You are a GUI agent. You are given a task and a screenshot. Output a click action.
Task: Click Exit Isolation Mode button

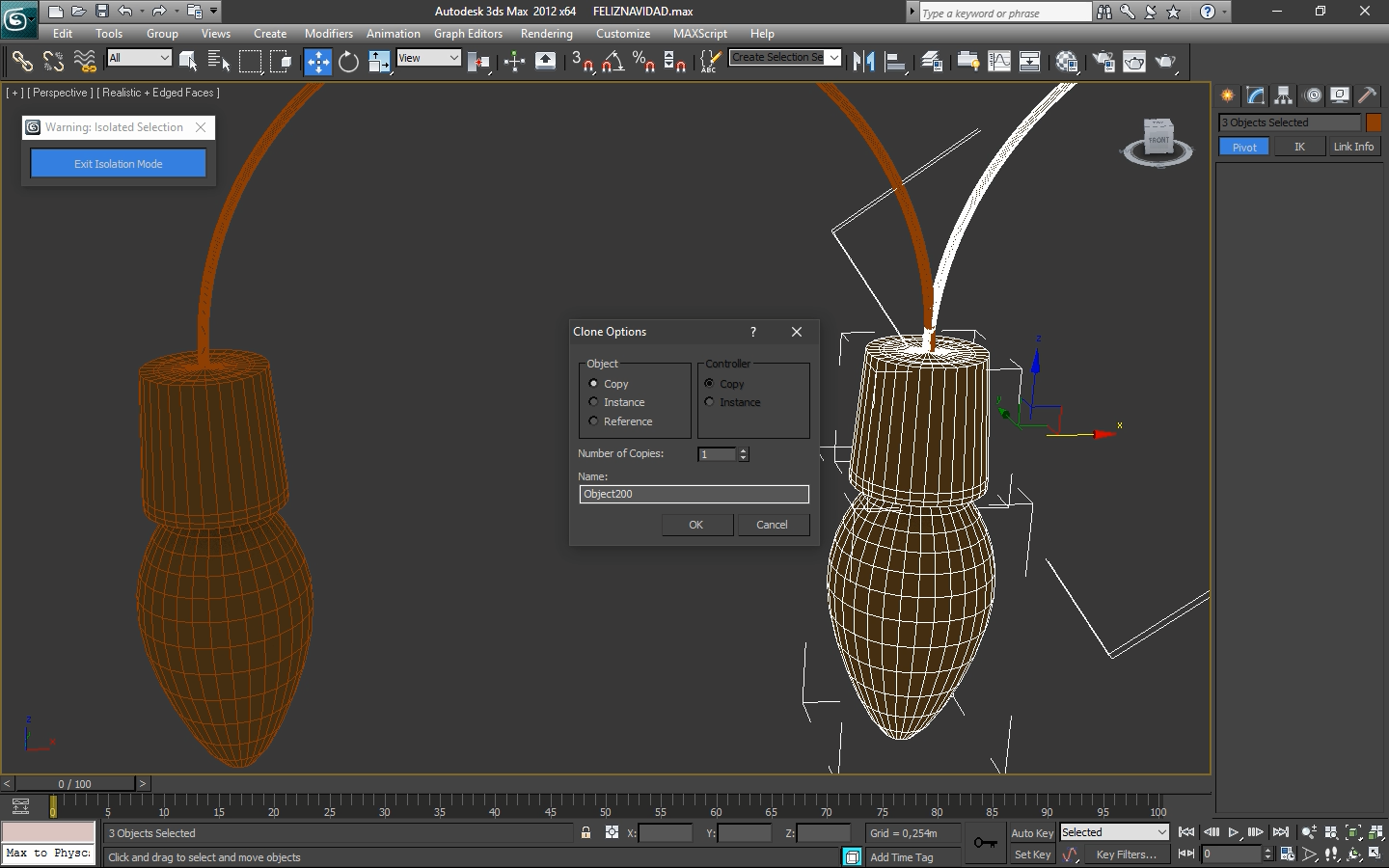click(118, 164)
